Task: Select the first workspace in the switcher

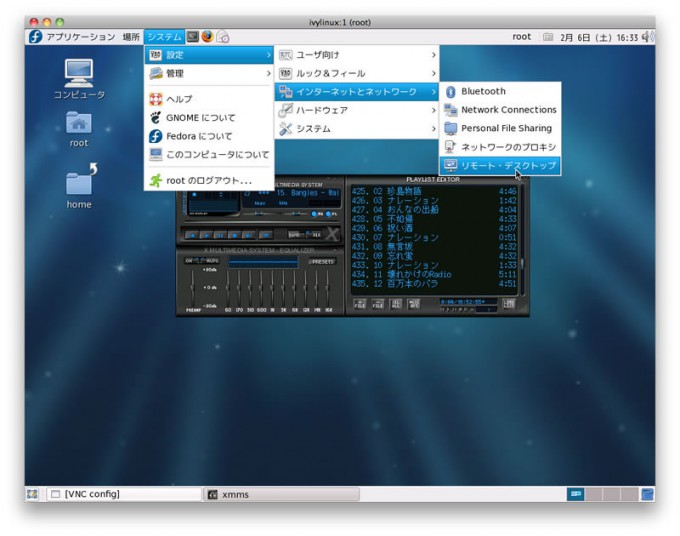Action: click(x=575, y=494)
